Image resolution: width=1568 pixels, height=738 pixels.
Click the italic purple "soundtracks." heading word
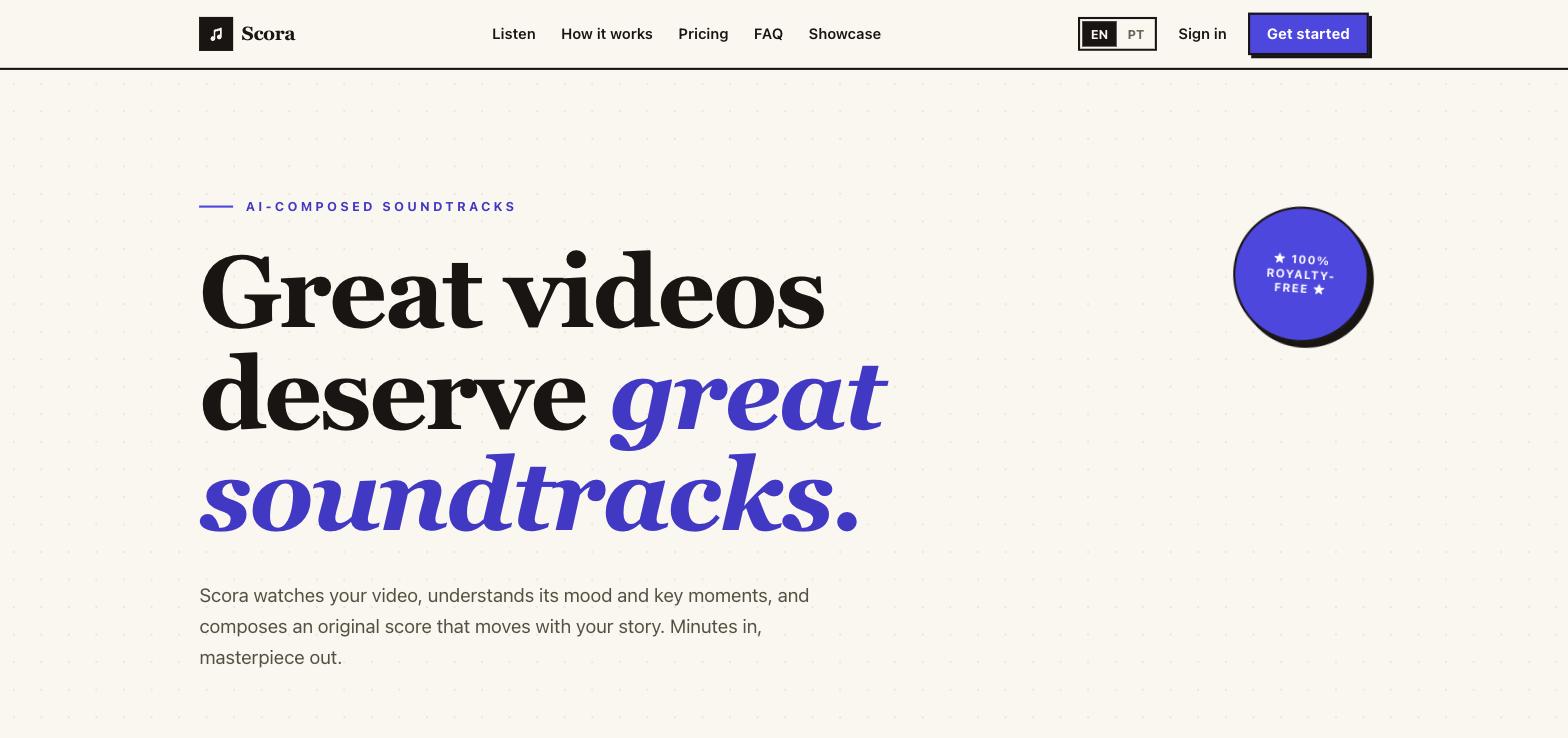pyautogui.click(x=529, y=495)
